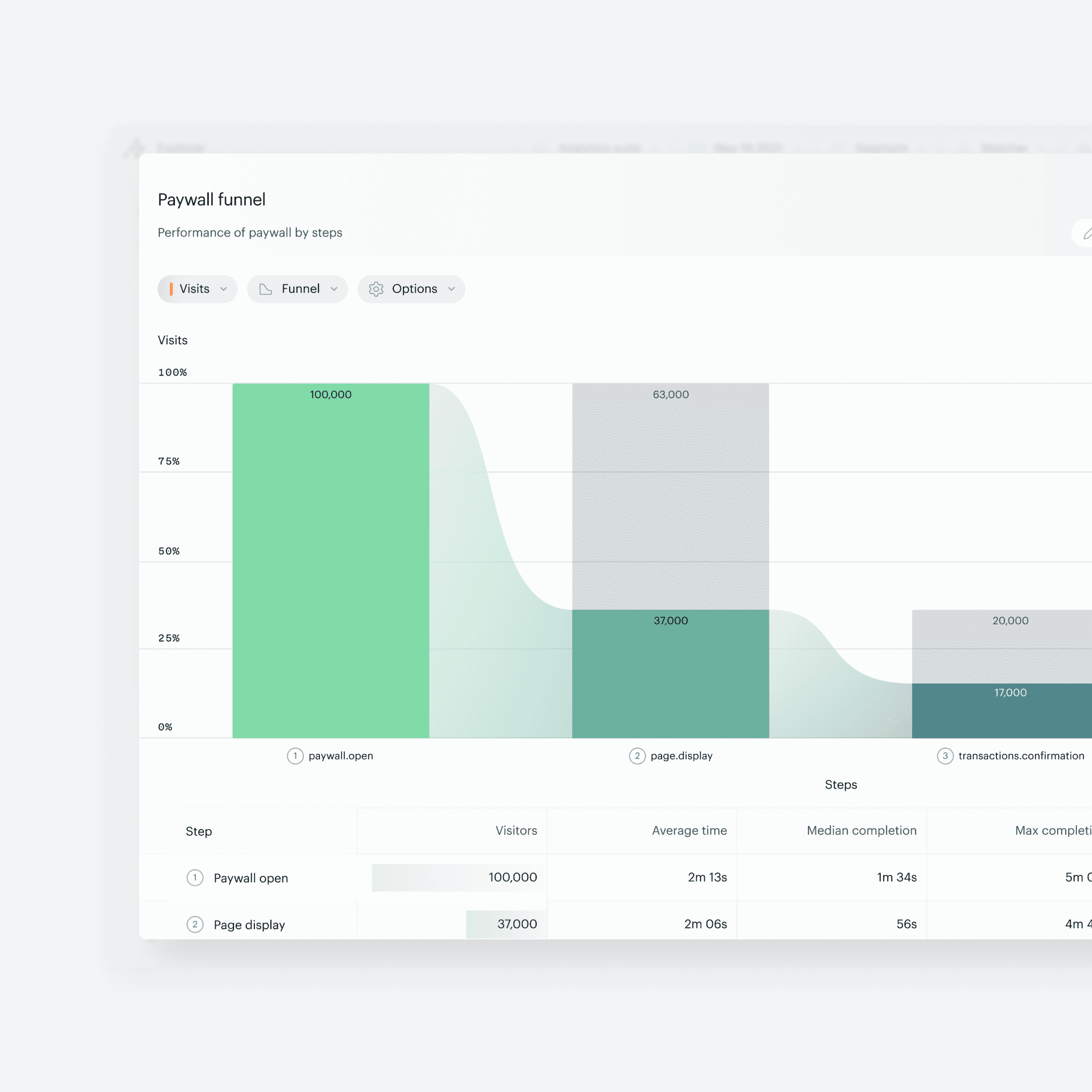Click step 1 circle beside paywall.open
The image size is (1092, 1092).
click(295, 756)
